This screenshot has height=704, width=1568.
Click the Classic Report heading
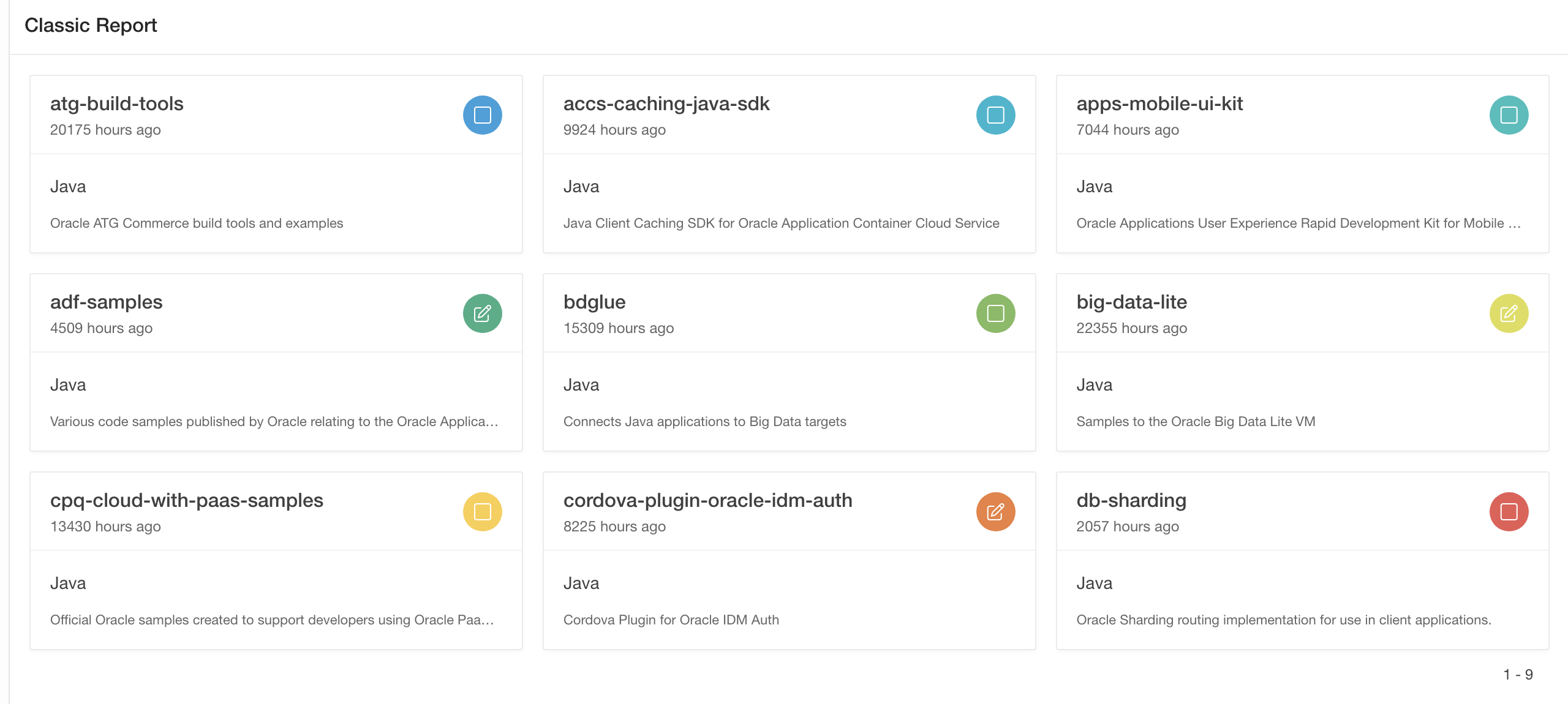[91, 25]
